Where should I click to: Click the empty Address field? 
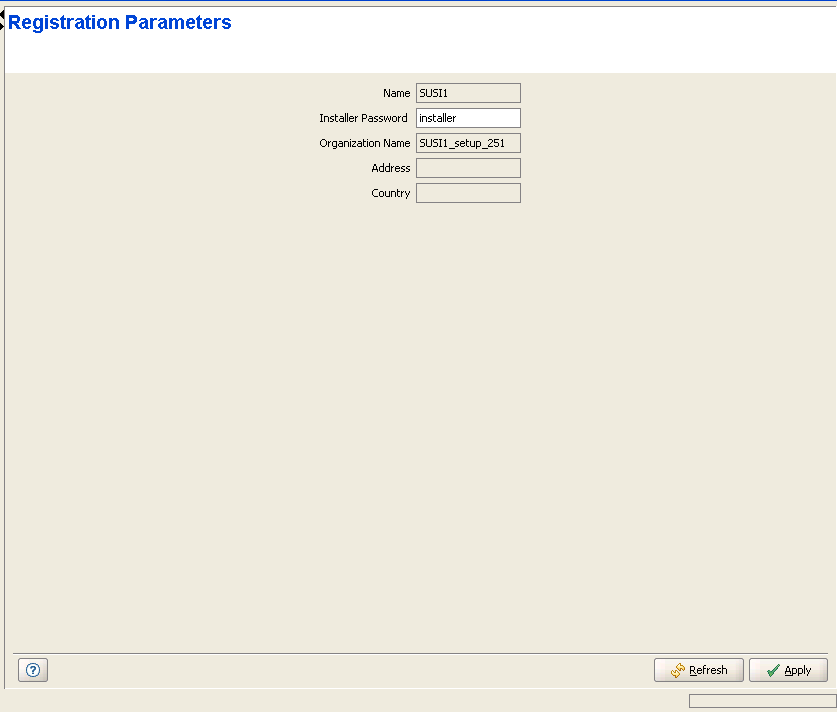pyautogui.click(x=468, y=168)
